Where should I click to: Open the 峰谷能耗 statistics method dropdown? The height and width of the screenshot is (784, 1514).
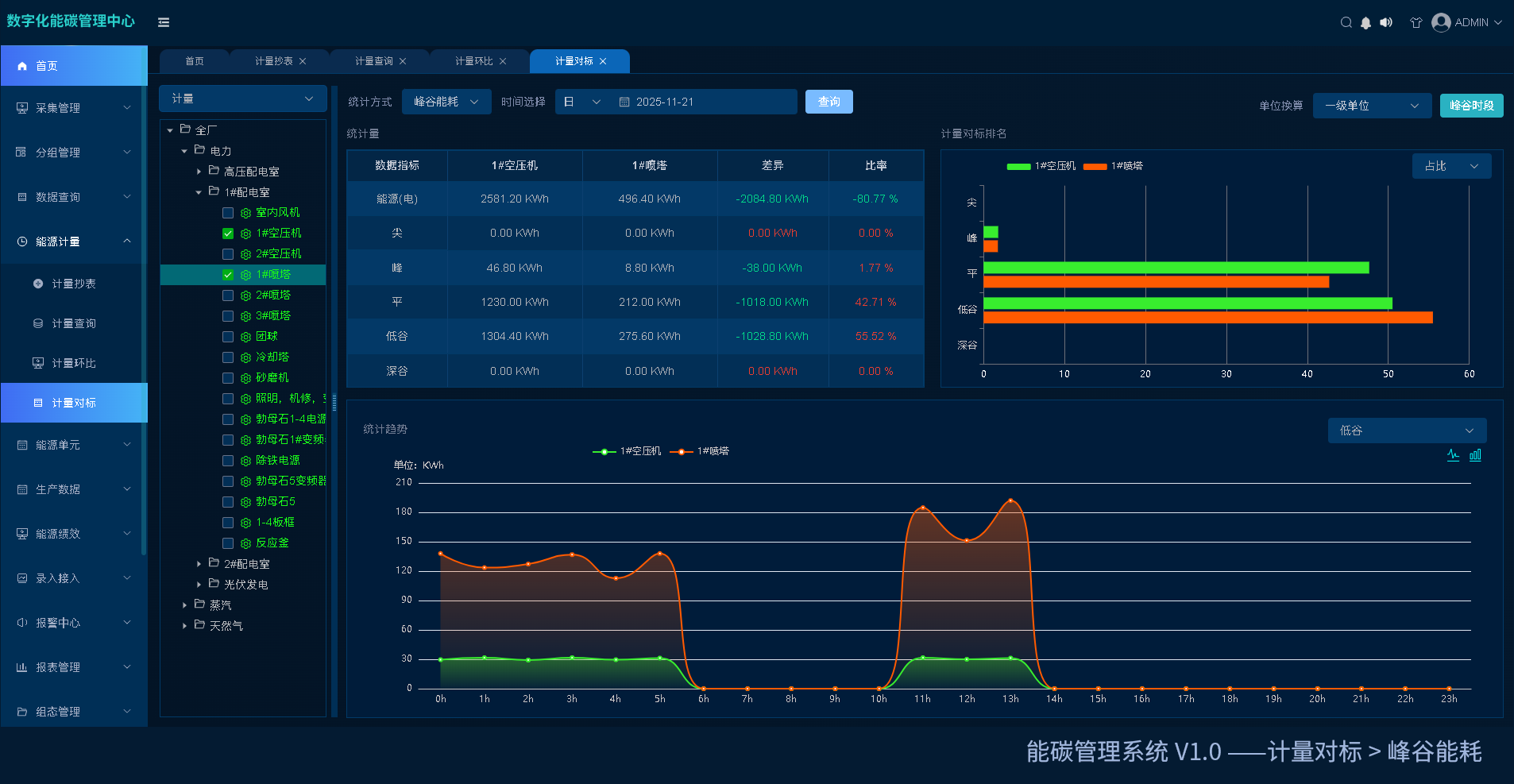[x=446, y=102]
